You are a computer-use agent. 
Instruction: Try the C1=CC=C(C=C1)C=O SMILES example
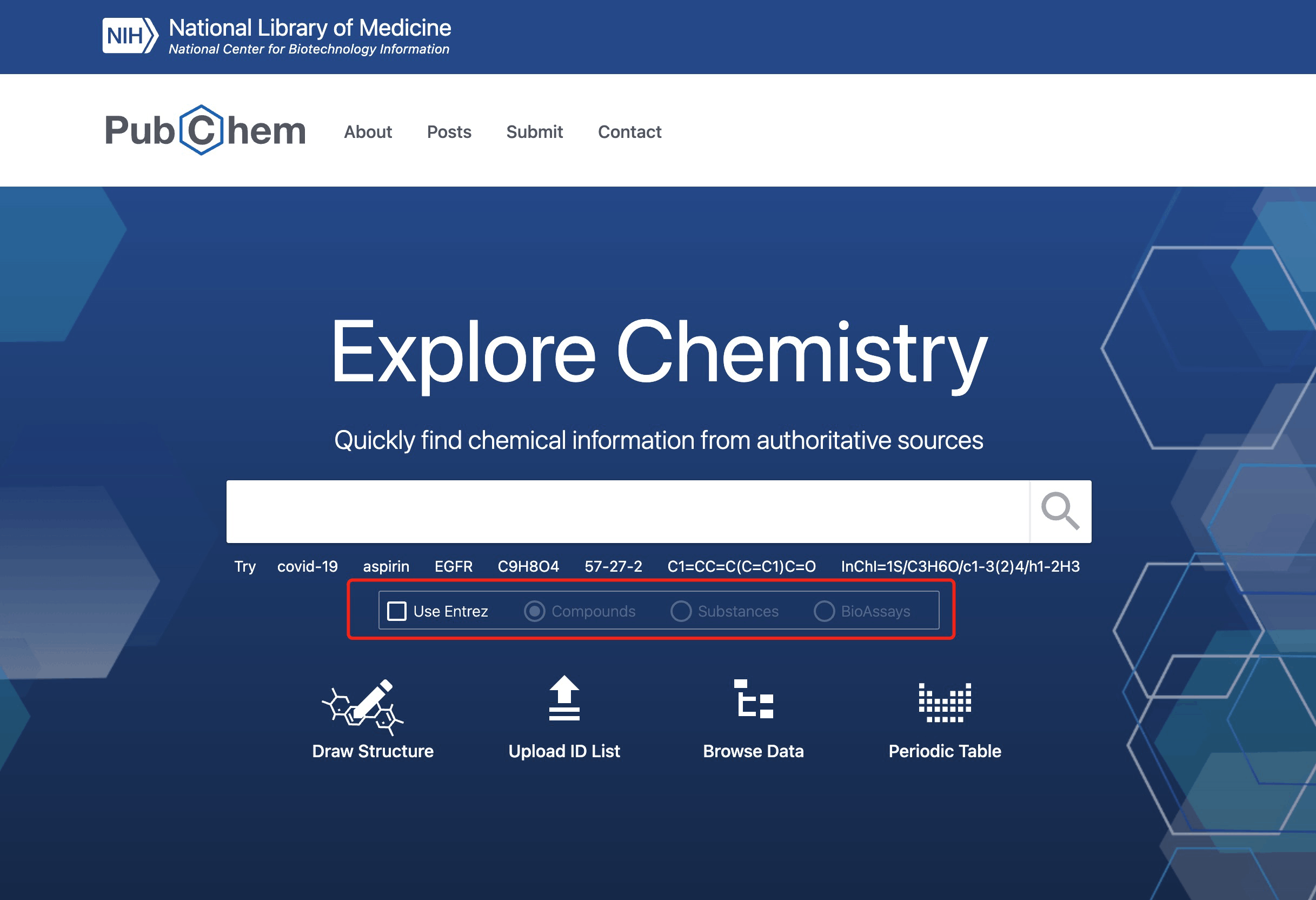click(741, 566)
